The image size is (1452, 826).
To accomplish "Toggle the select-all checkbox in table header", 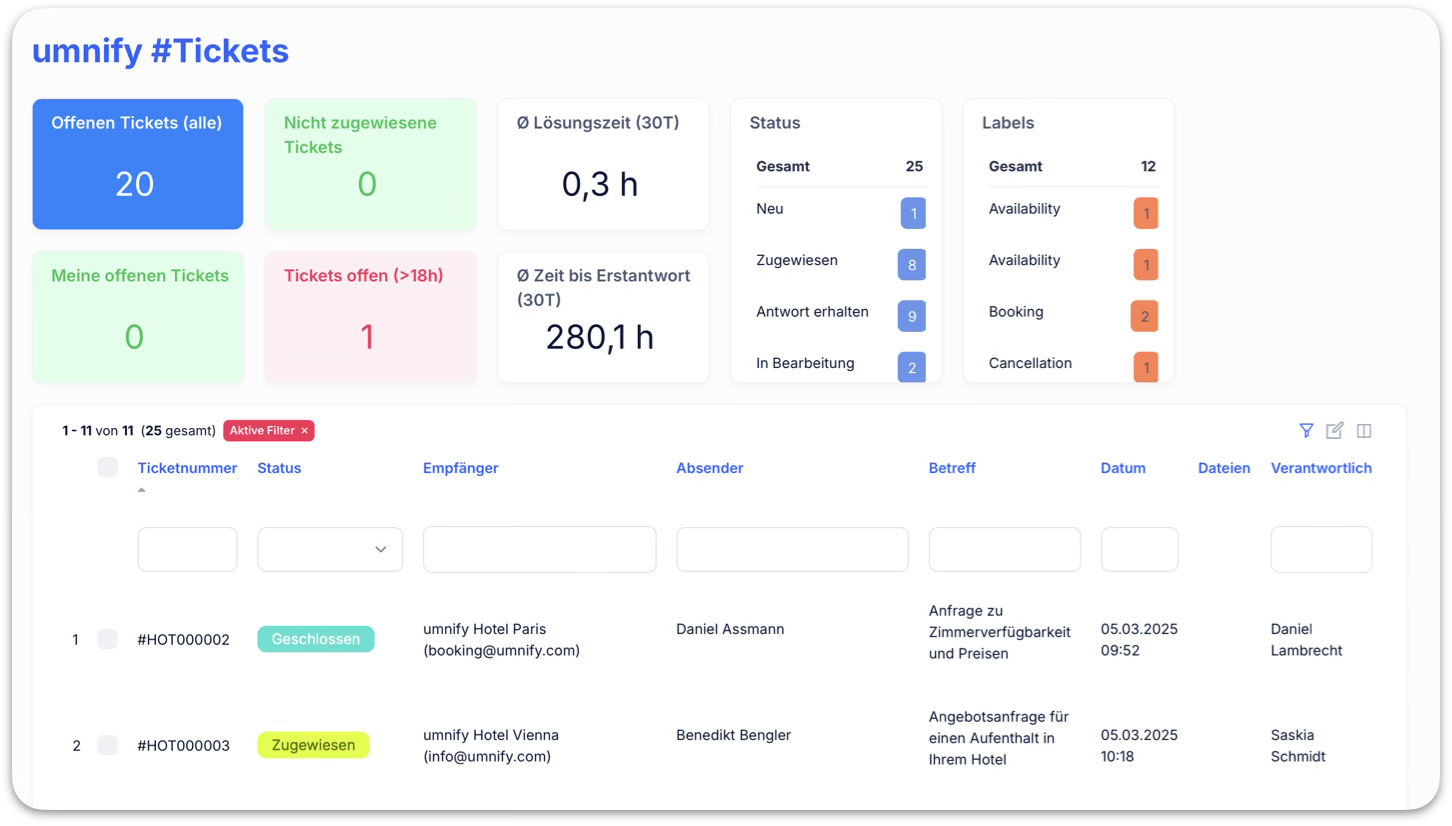I will [107, 467].
